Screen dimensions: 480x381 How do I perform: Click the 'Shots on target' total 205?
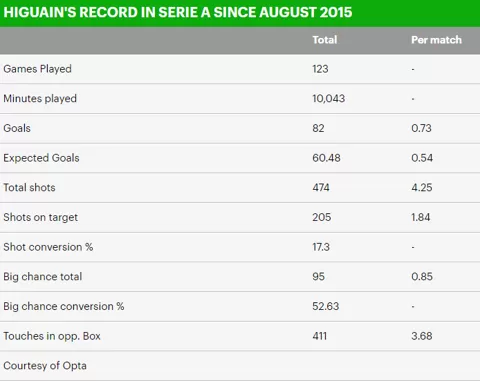[x=322, y=217]
